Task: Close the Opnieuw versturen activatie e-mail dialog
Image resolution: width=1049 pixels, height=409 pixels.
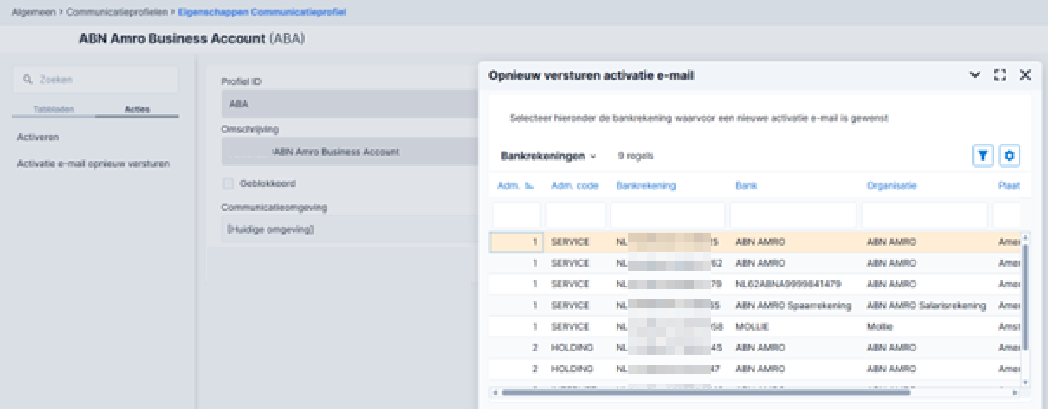Action: click(x=1025, y=75)
